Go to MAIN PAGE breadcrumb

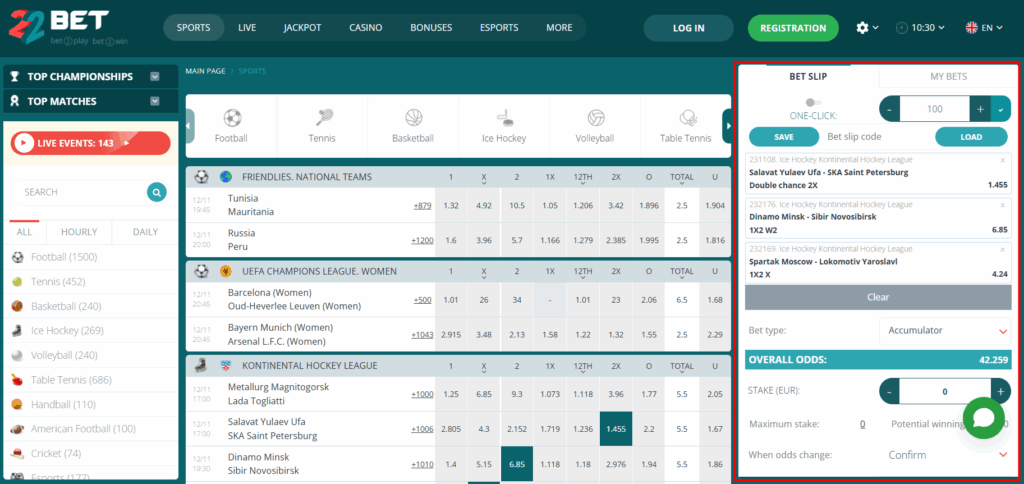click(x=205, y=71)
